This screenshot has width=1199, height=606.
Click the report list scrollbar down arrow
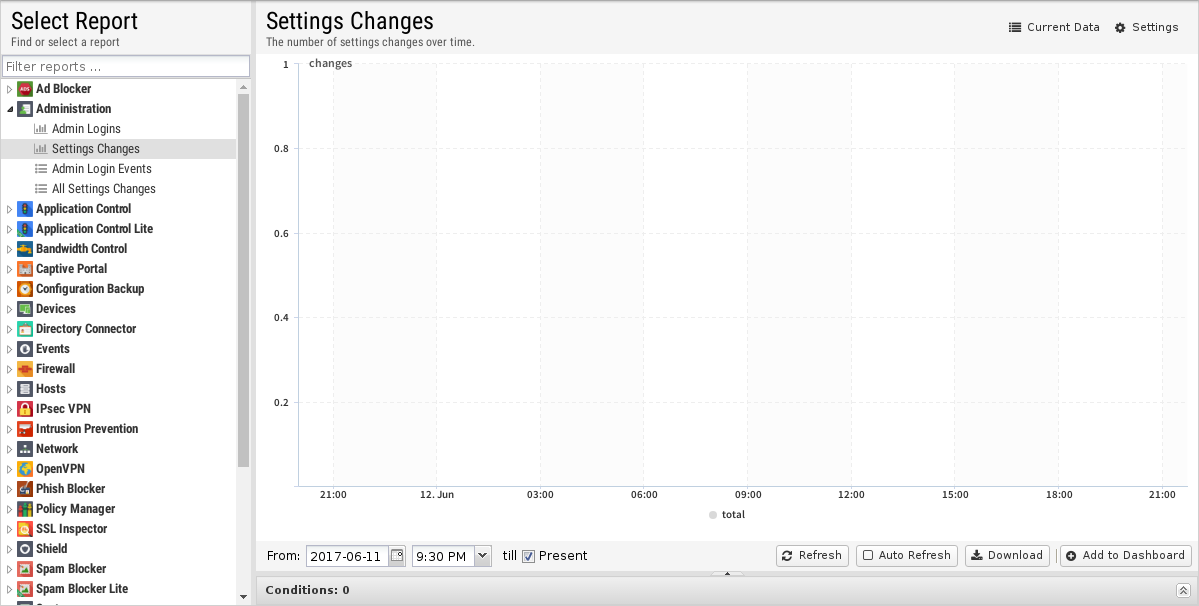243,597
